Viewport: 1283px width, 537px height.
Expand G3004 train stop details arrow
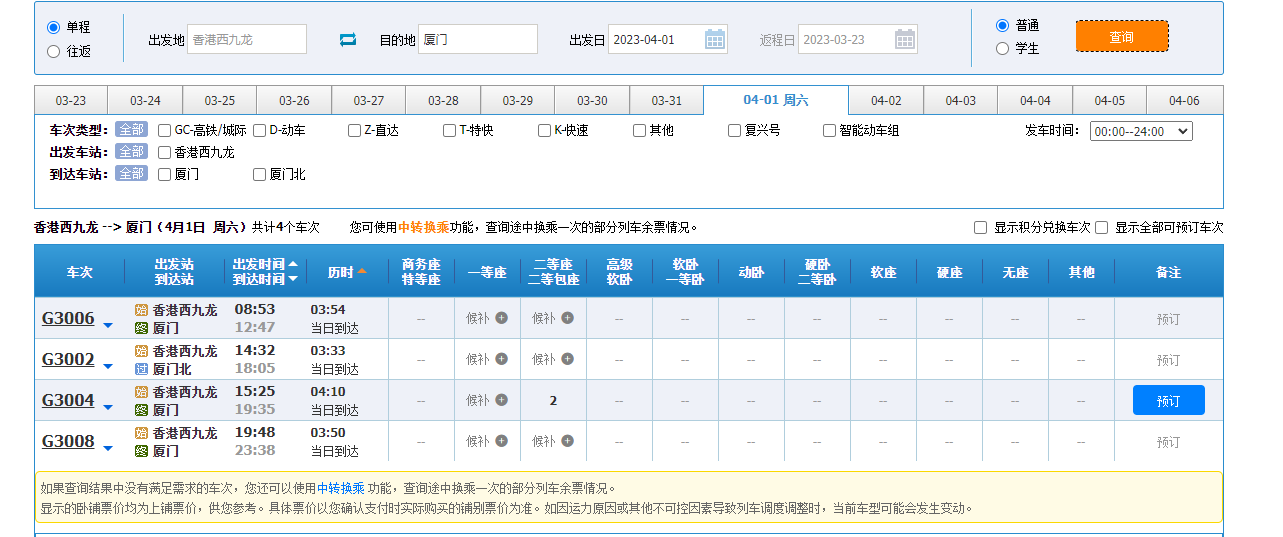[x=108, y=407]
